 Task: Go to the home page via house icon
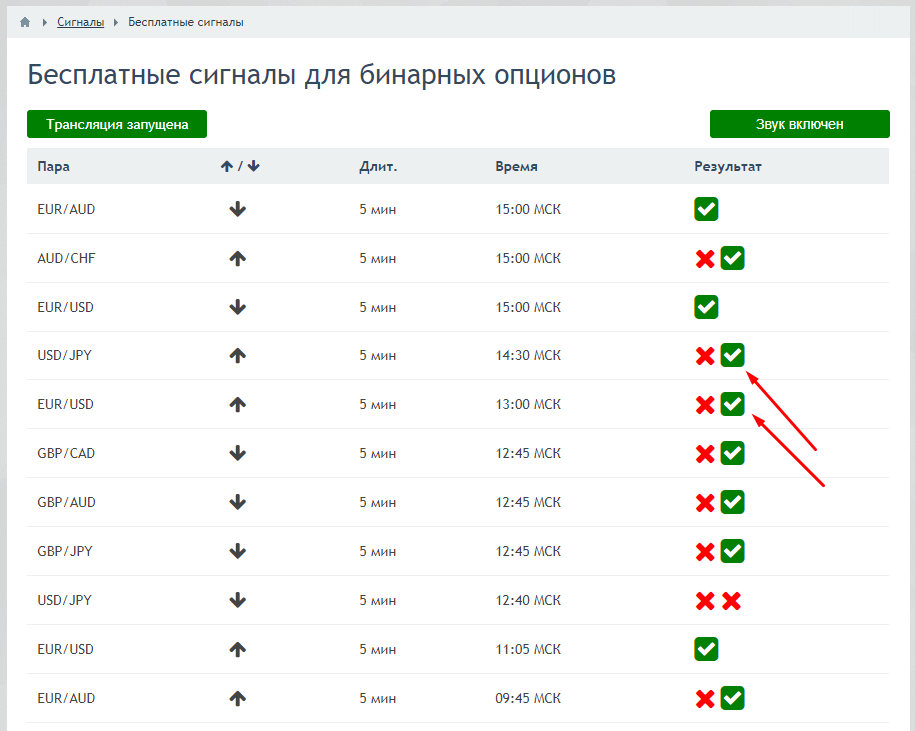(x=25, y=22)
